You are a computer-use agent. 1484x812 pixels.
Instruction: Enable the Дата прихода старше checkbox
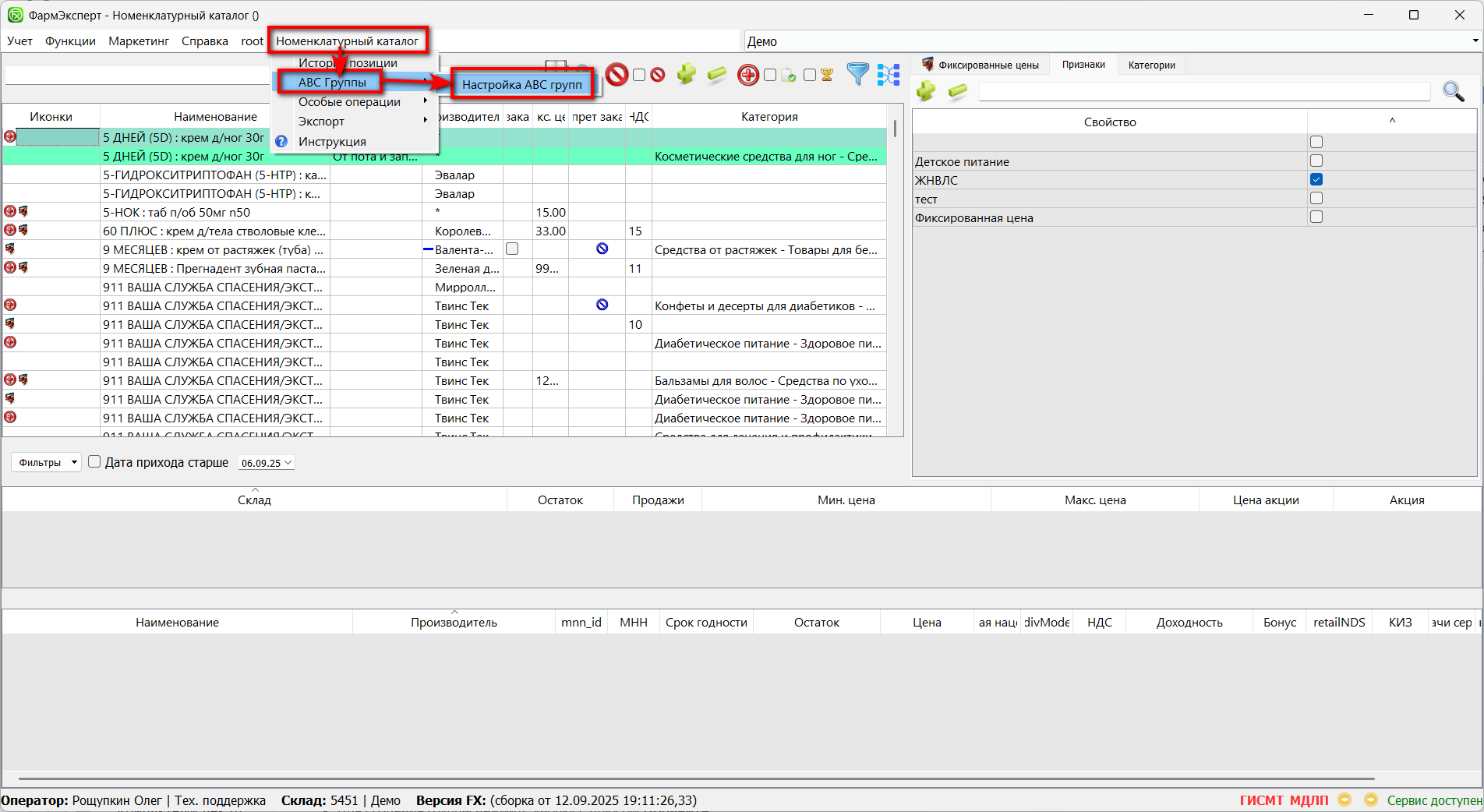pyautogui.click(x=95, y=462)
